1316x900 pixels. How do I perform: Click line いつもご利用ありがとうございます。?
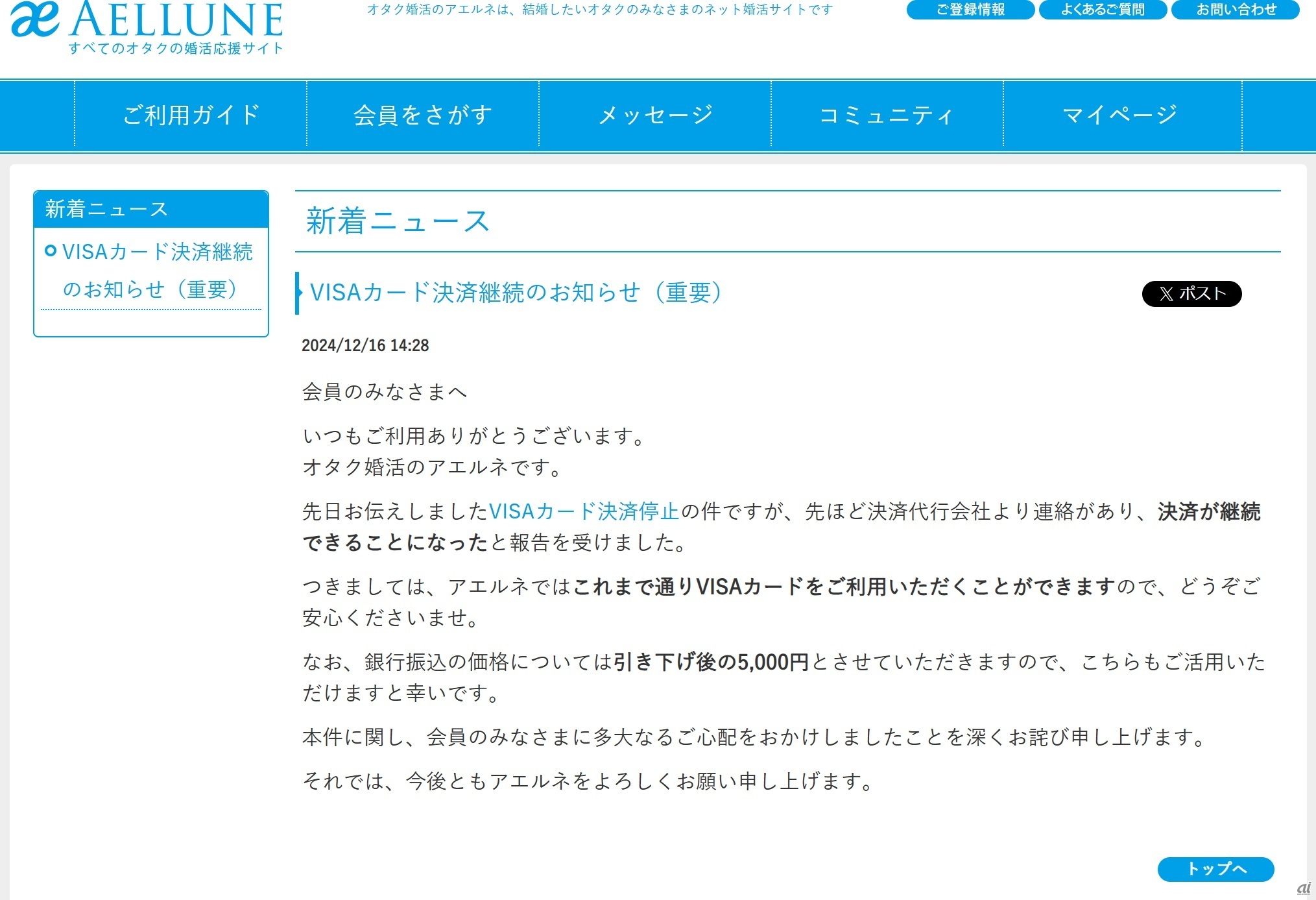coord(475,436)
